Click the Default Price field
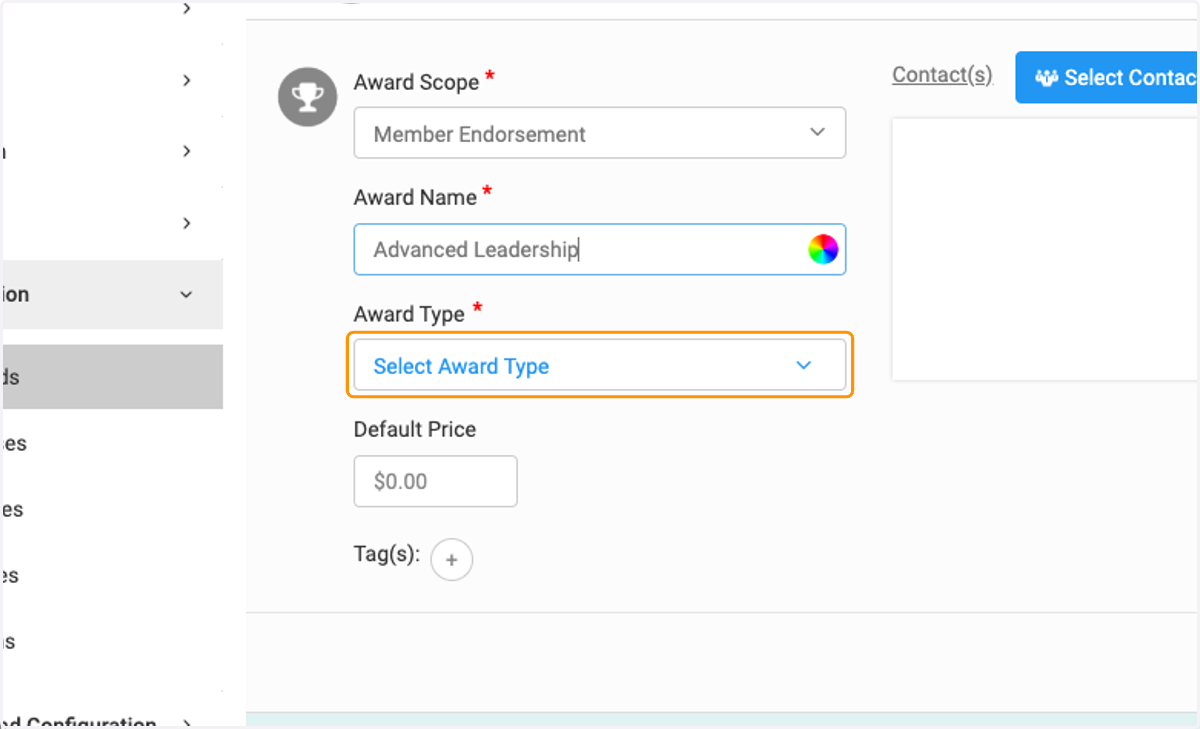This screenshot has height=729, width=1200. 436,481
